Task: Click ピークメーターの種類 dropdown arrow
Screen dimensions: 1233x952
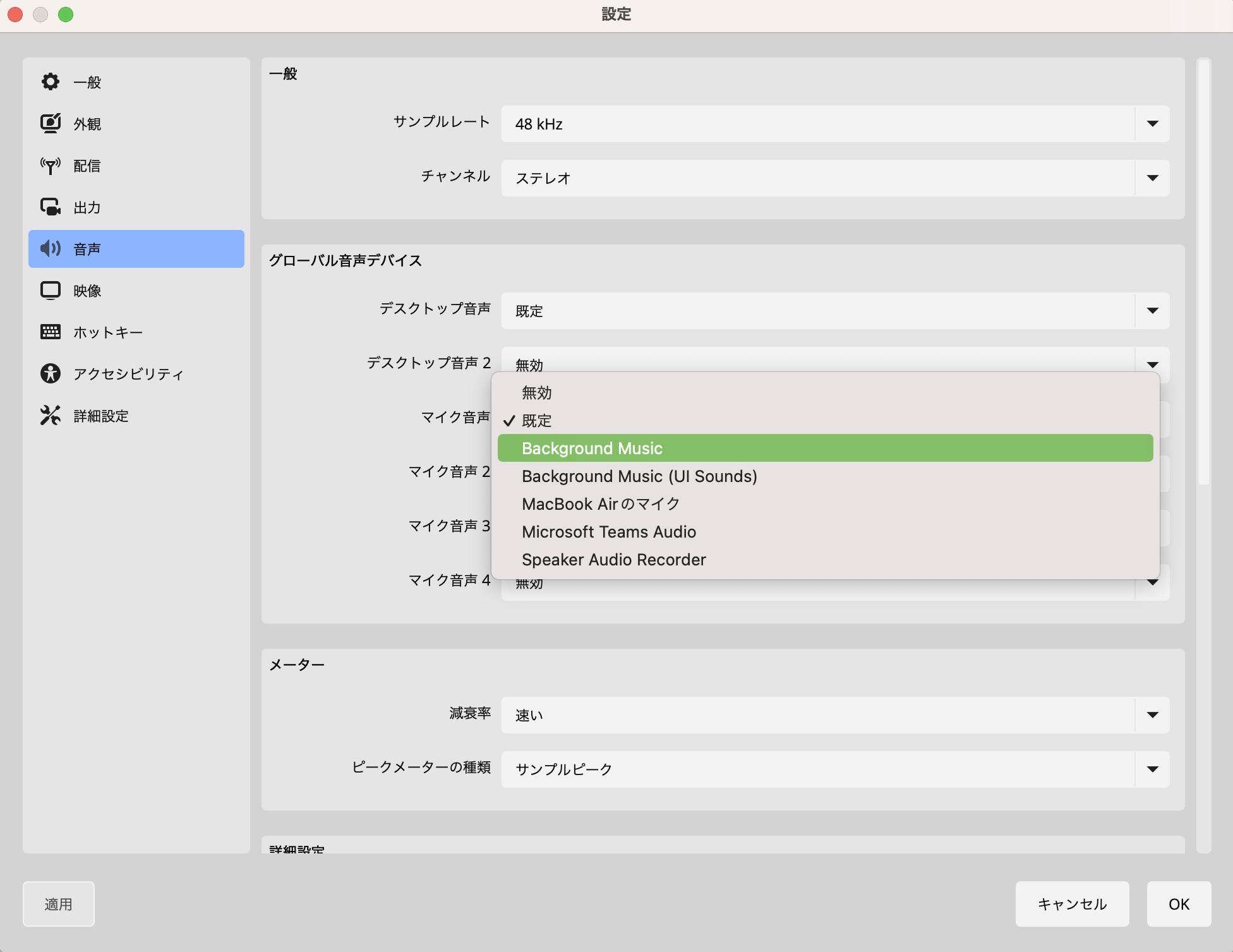Action: (x=1153, y=769)
